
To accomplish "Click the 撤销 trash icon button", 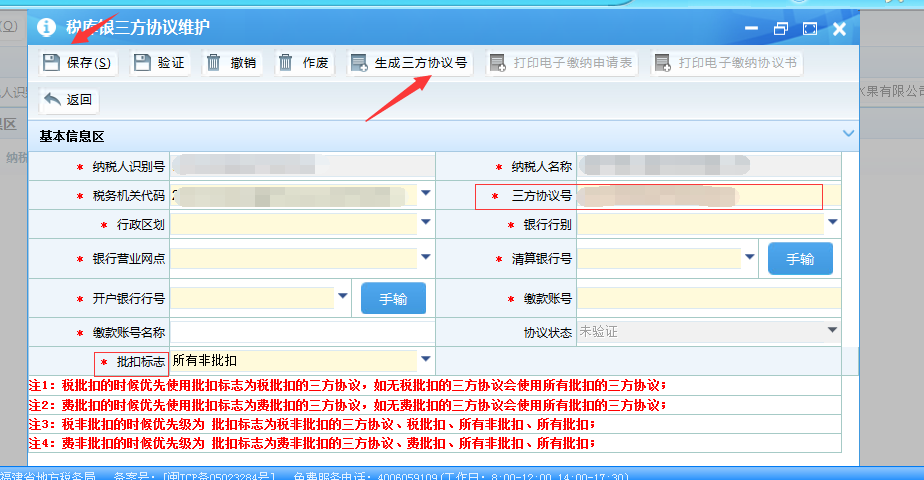I will tap(232, 63).
